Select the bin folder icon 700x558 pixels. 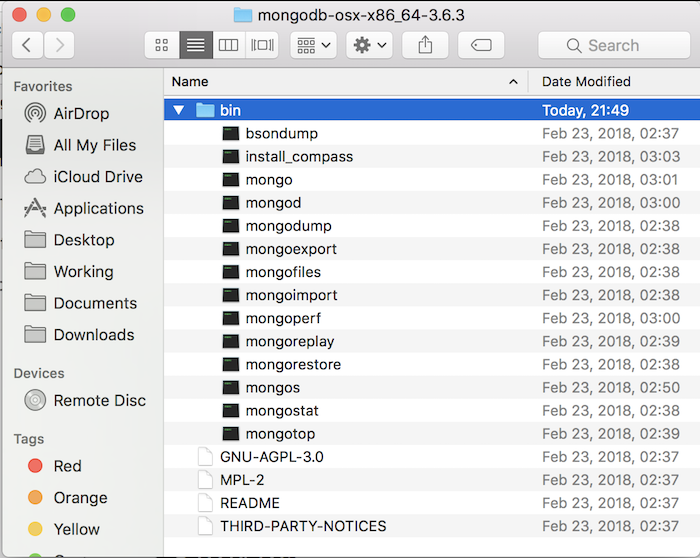pos(205,110)
